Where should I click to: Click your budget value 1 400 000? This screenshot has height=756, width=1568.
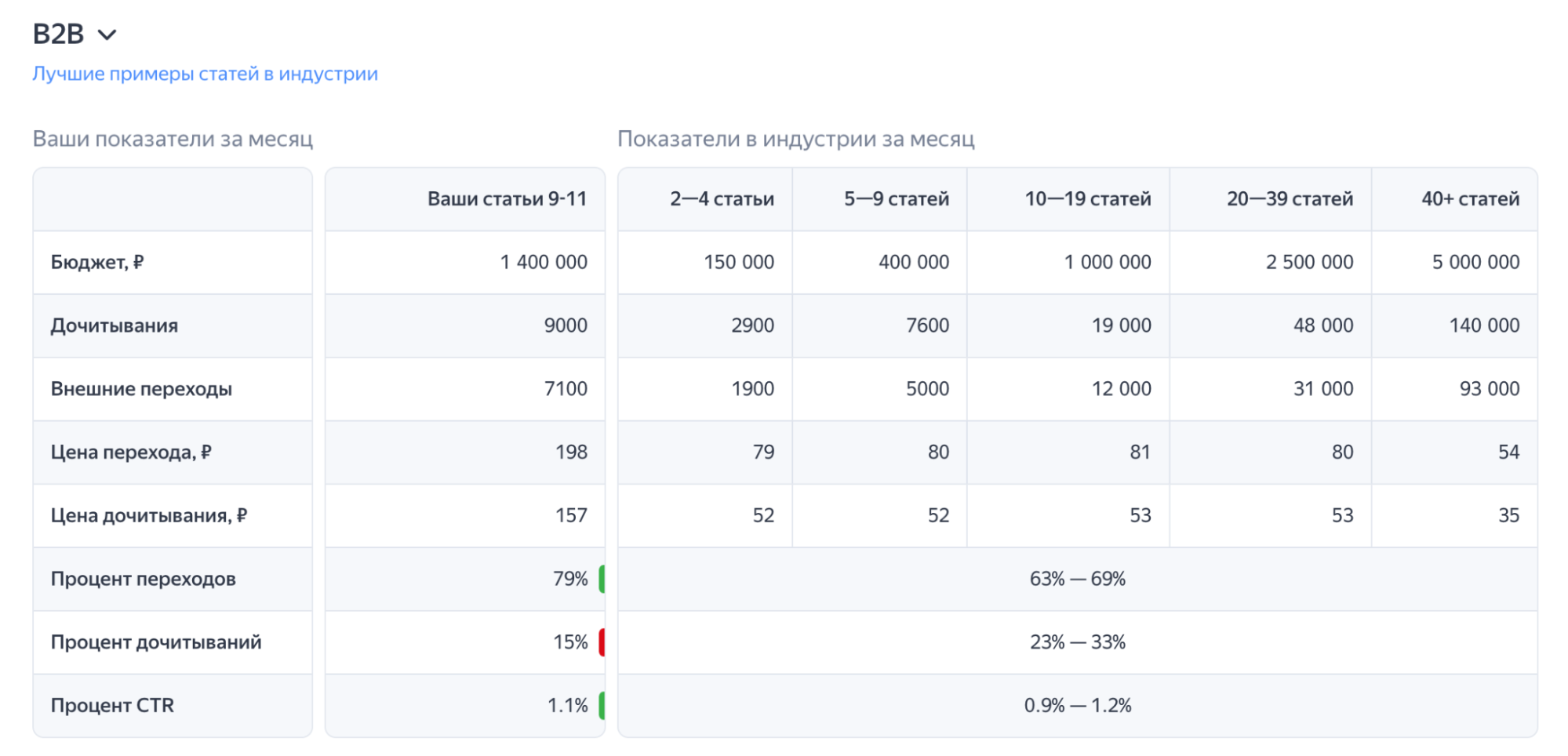point(544,262)
